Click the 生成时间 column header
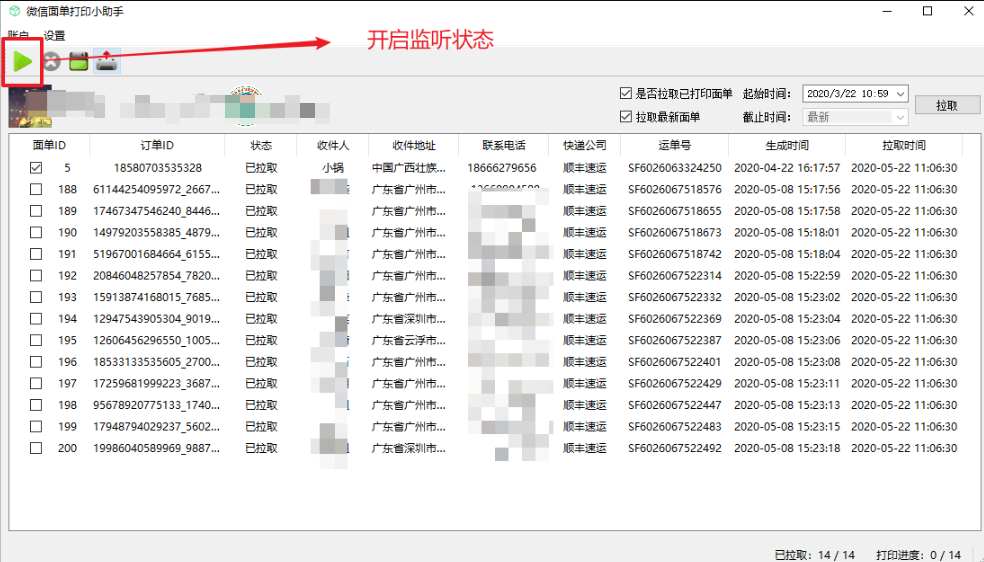 coord(787,145)
